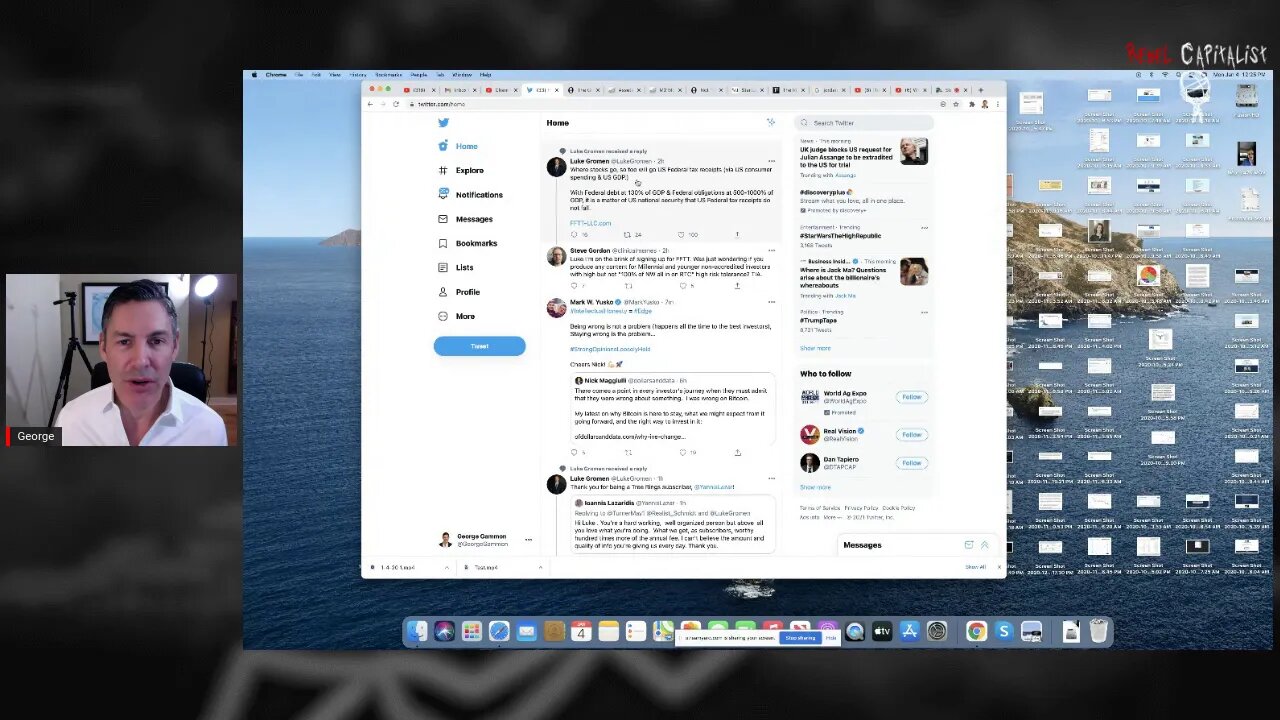Image resolution: width=1280 pixels, height=720 pixels.
Task: Open more options on Mark W. Yusko's tweet
Action: 771,302
